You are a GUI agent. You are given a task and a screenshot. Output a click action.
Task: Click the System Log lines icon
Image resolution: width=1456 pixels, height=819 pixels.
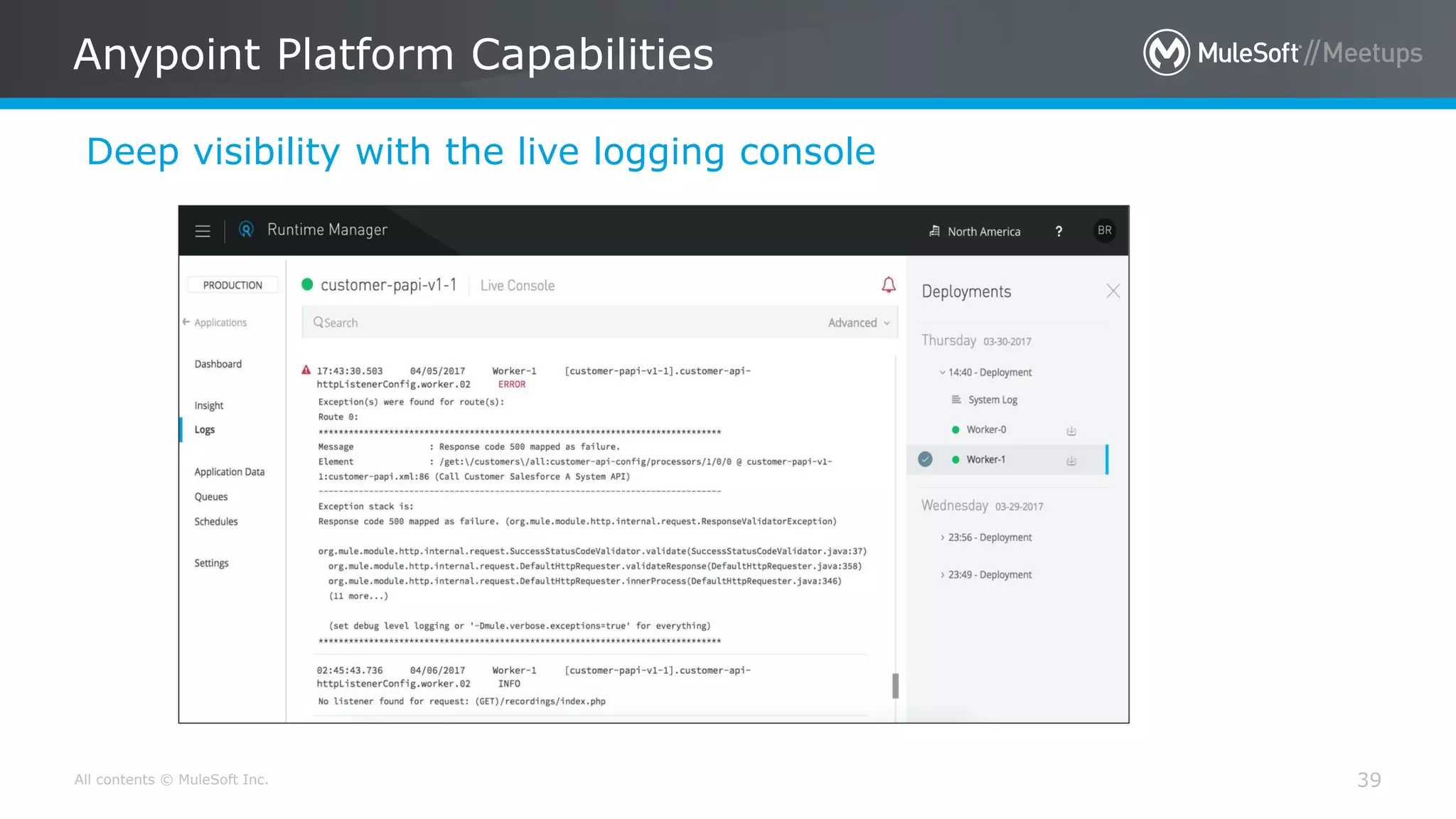click(956, 400)
